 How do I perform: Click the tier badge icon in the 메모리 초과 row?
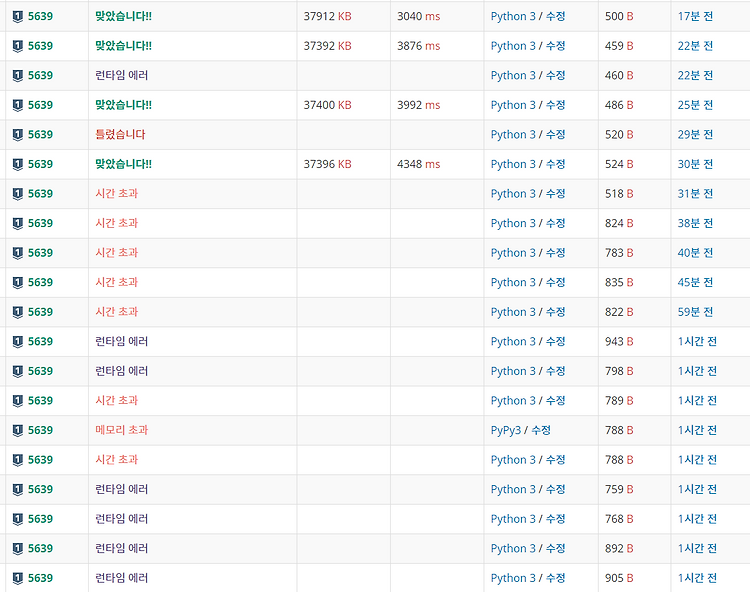pos(18,430)
